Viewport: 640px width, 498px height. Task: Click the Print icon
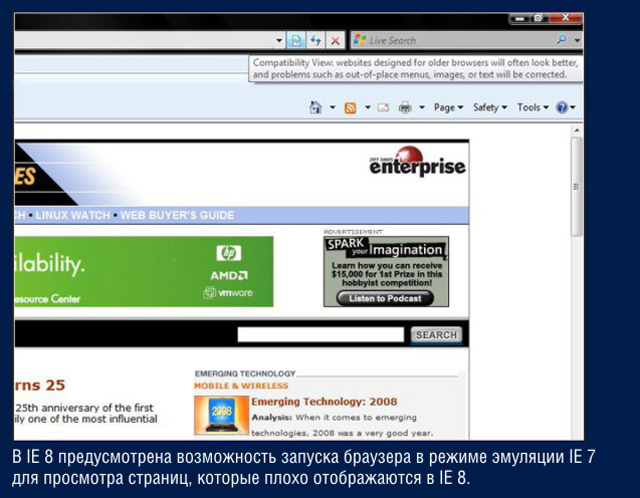(405, 108)
